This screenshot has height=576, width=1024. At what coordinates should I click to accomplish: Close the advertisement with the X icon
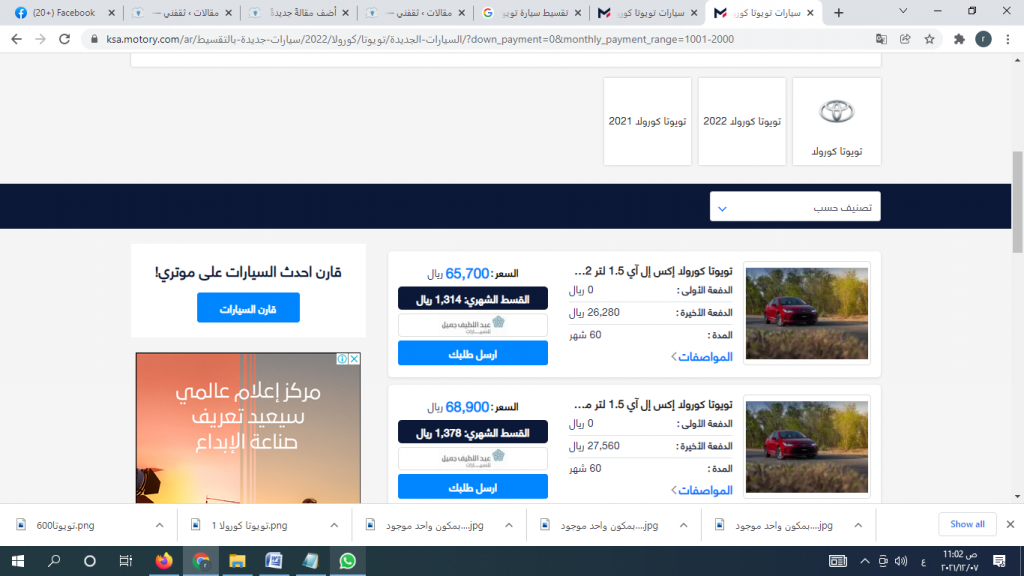click(x=354, y=359)
